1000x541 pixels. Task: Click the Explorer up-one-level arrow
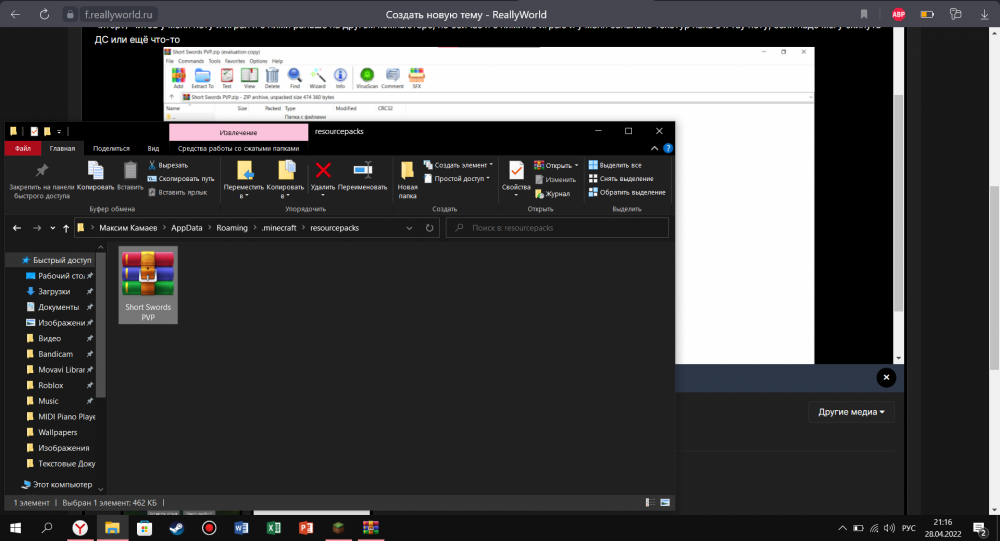point(66,228)
